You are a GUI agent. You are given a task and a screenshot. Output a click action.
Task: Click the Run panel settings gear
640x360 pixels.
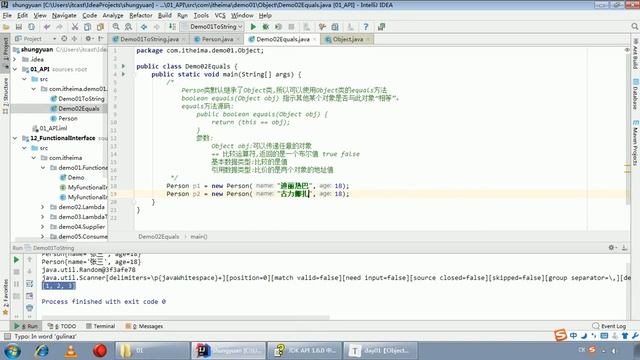611,247
